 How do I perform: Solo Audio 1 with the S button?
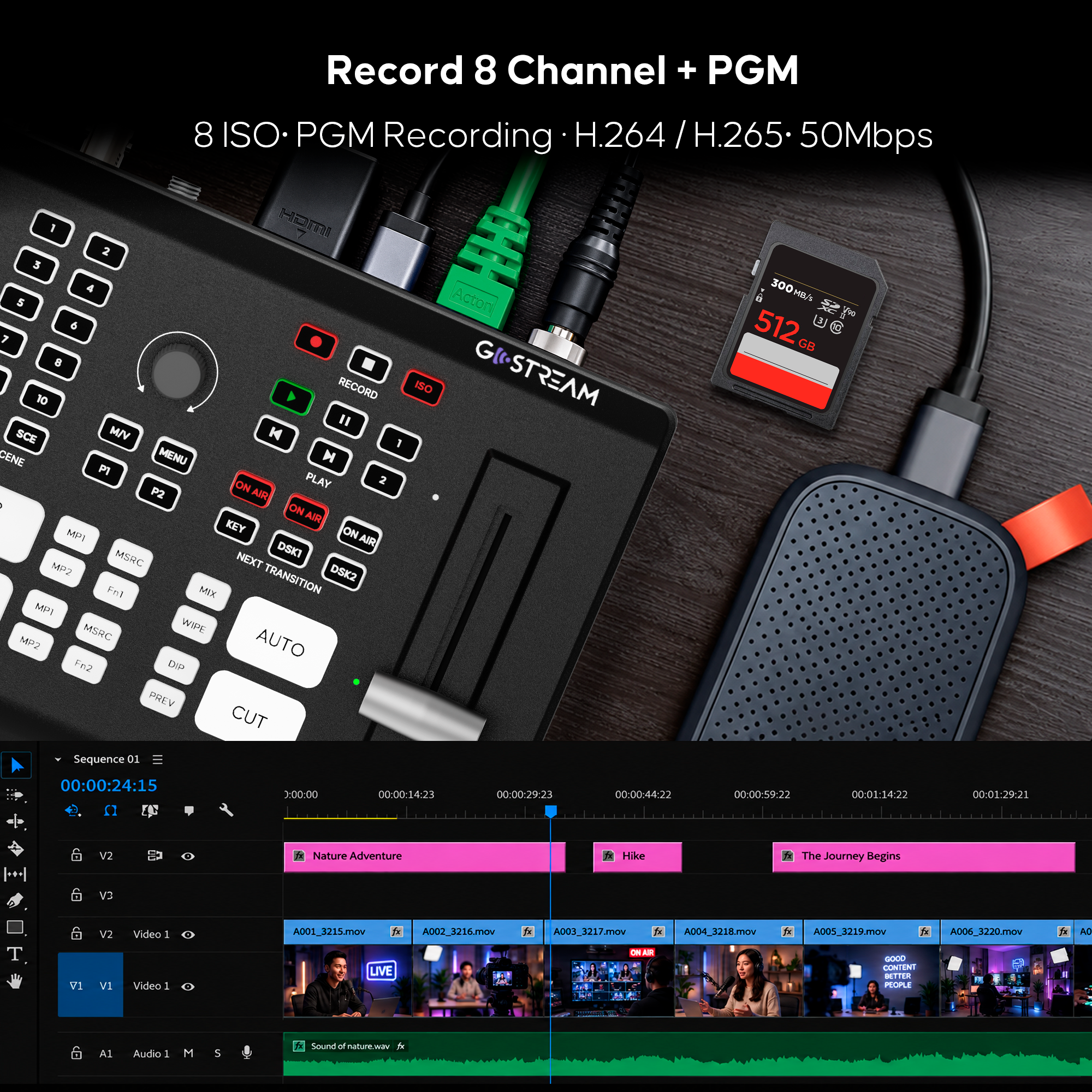218,1053
